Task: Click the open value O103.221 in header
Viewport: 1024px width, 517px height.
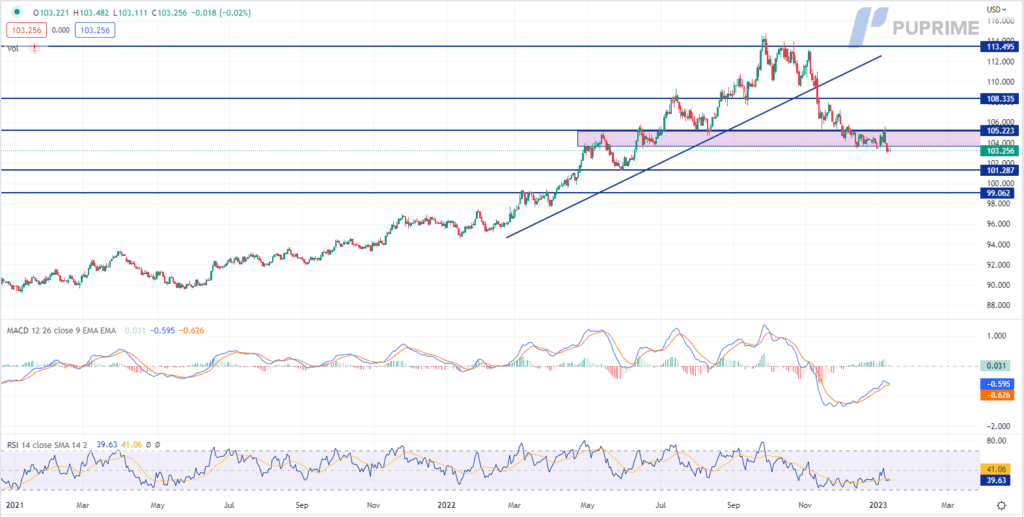Action: click(49, 12)
